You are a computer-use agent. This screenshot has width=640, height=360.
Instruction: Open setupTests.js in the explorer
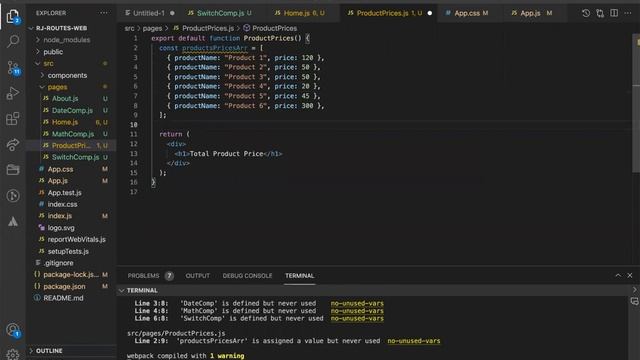click(71, 251)
